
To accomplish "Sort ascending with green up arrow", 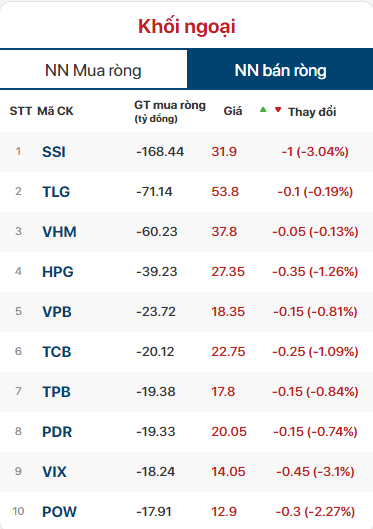I will (x=263, y=109).
